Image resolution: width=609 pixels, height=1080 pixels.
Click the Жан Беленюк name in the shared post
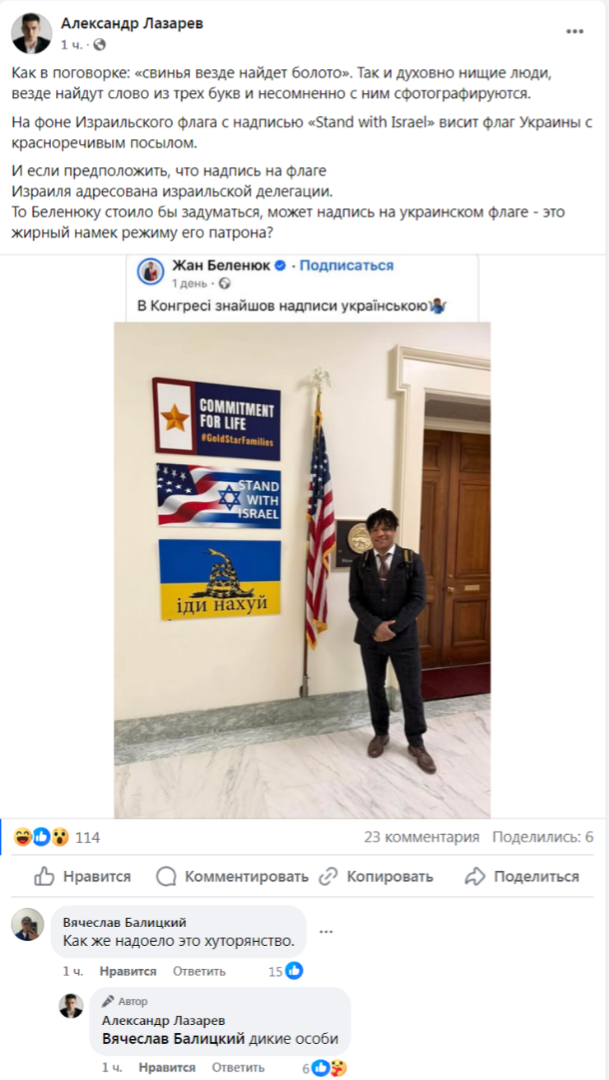[x=220, y=266]
